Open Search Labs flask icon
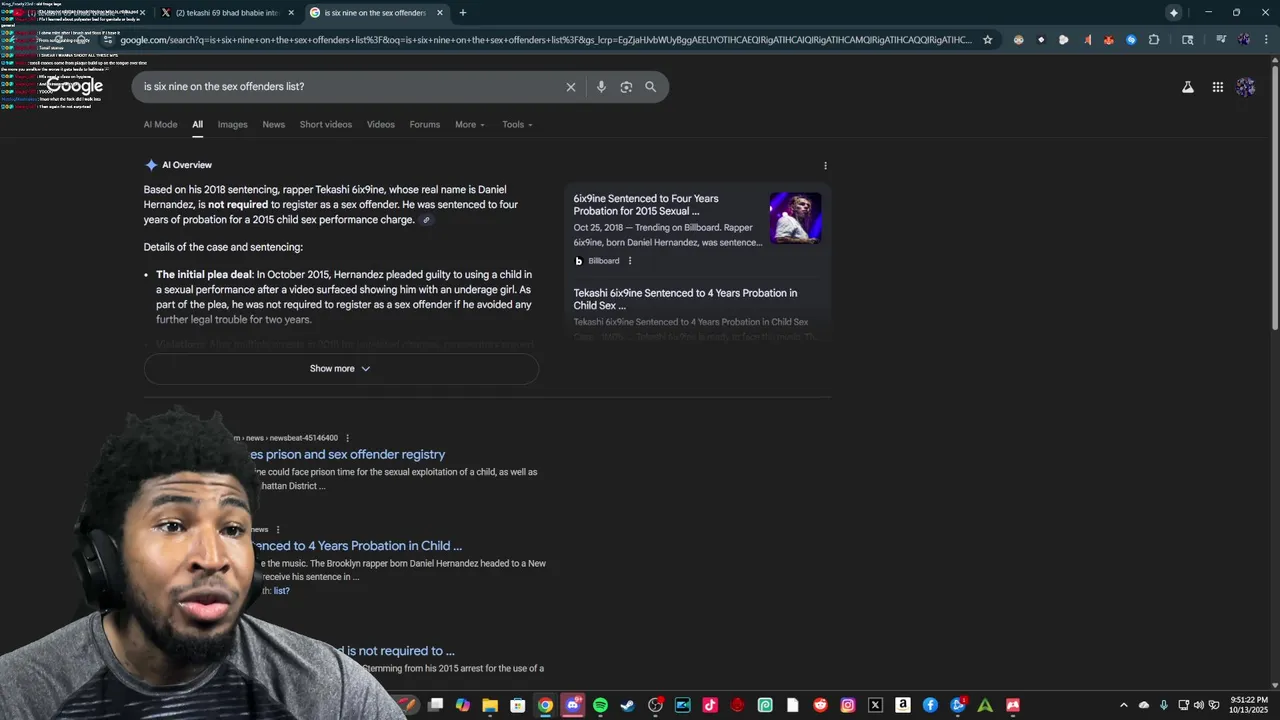The width and height of the screenshot is (1280, 720). [1188, 87]
